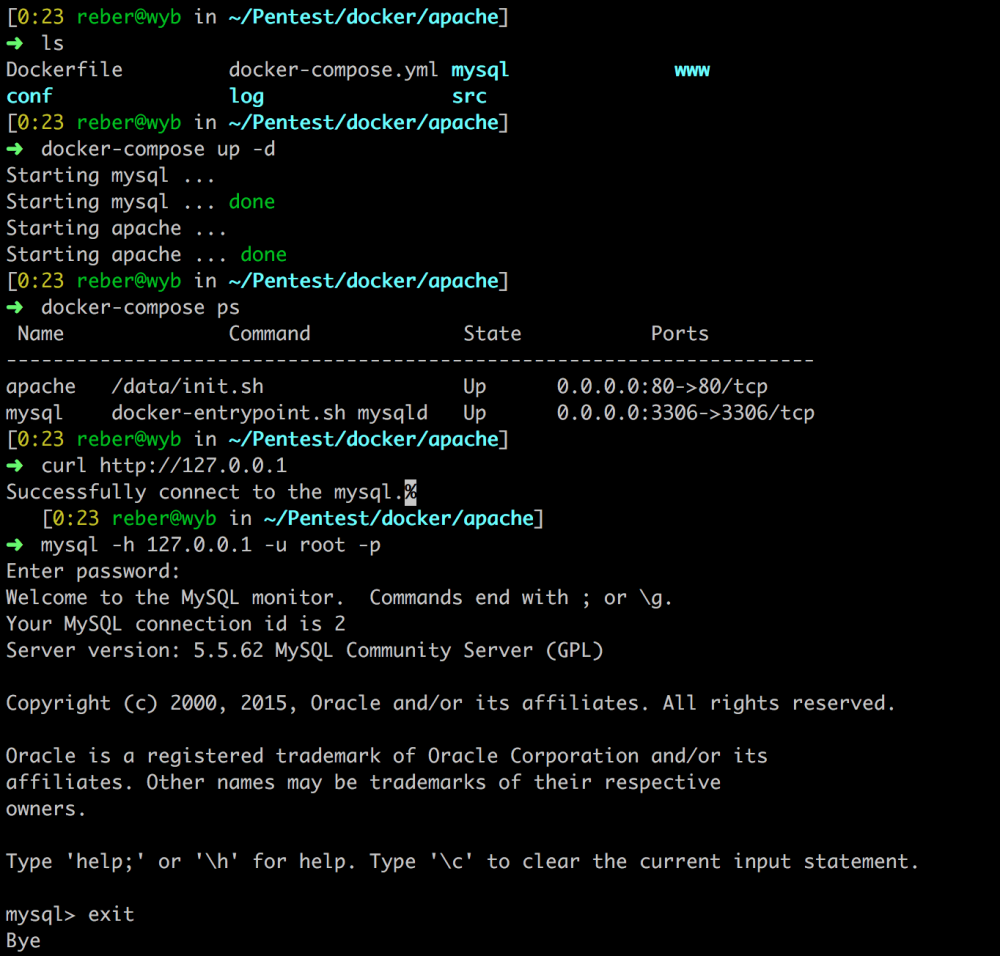Click the 'Name' column header
1000x956 pixels.
41,334
